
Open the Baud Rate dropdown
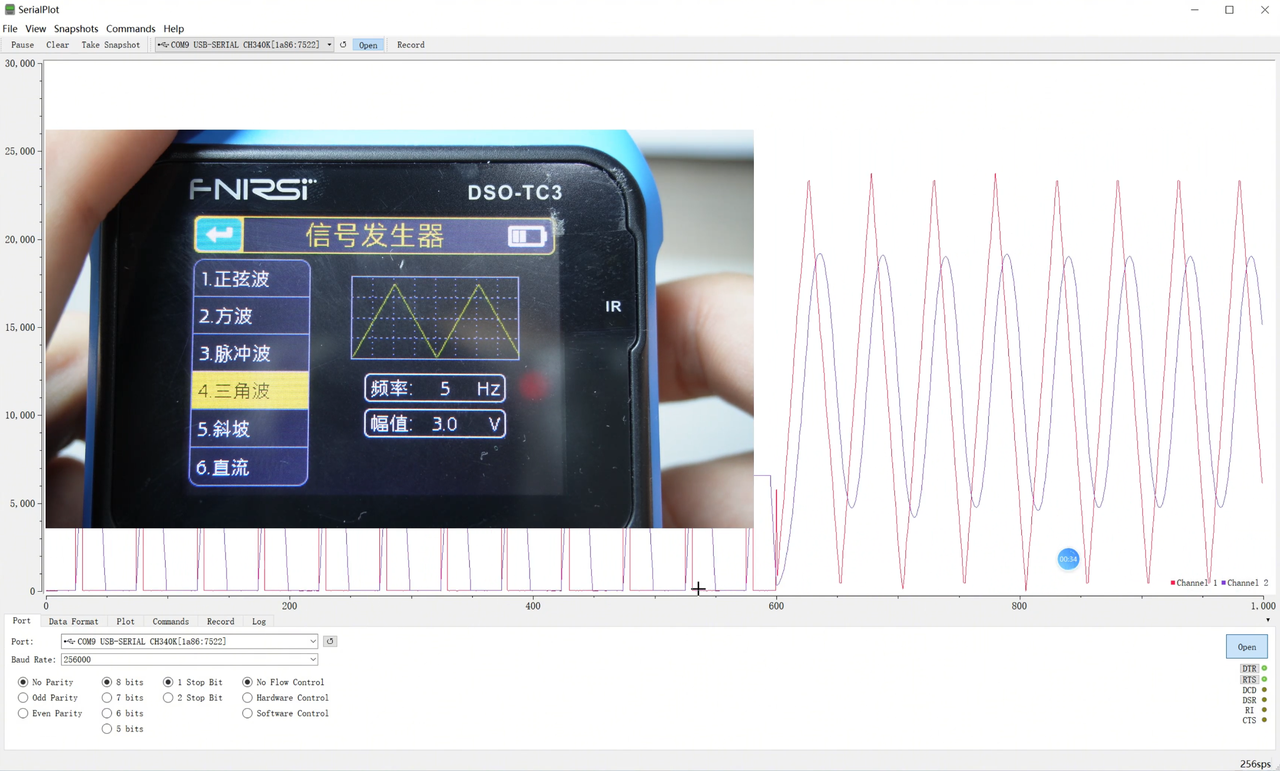pos(313,659)
